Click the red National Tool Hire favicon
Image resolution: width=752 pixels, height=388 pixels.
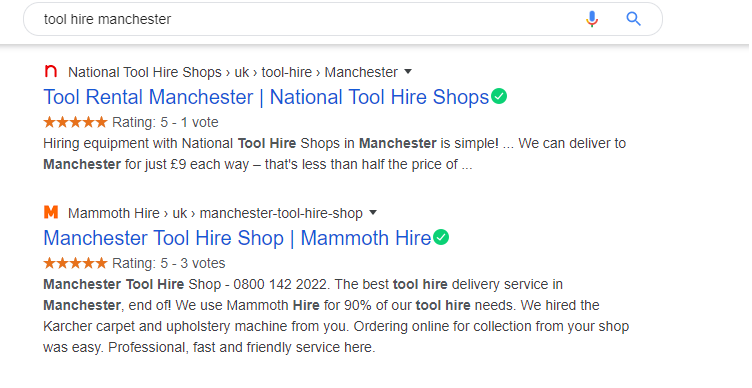tap(51, 71)
